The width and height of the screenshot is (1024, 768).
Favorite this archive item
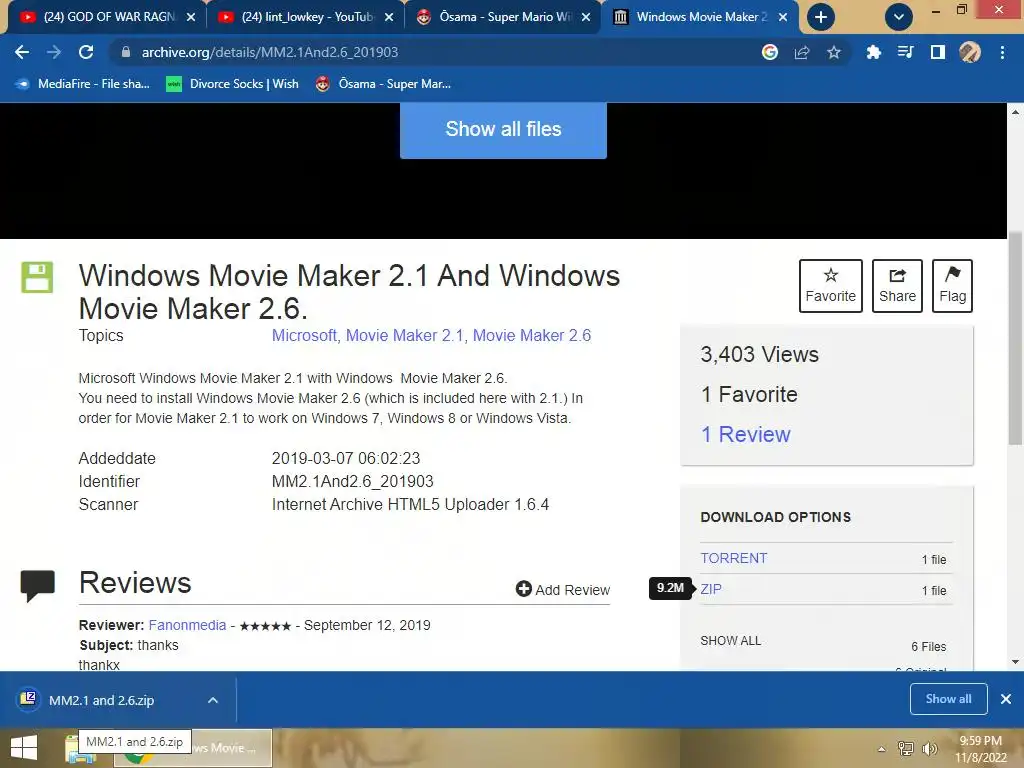coord(831,286)
